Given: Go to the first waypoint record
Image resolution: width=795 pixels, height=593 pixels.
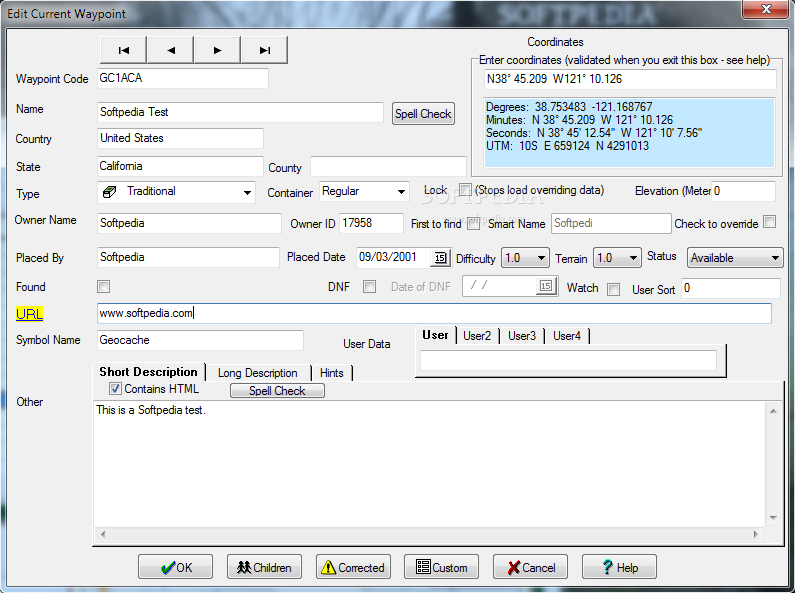Looking at the screenshot, I should [124, 50].
